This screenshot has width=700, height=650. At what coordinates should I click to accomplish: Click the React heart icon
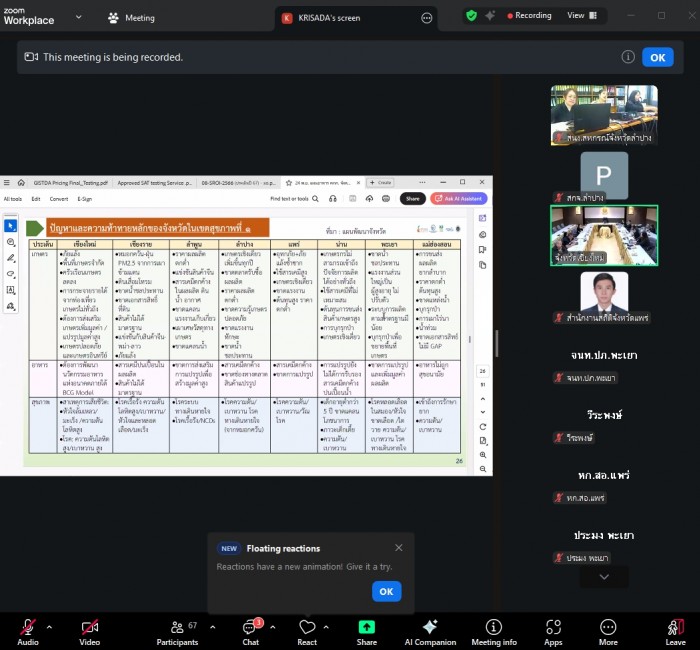tap(307, 631)
